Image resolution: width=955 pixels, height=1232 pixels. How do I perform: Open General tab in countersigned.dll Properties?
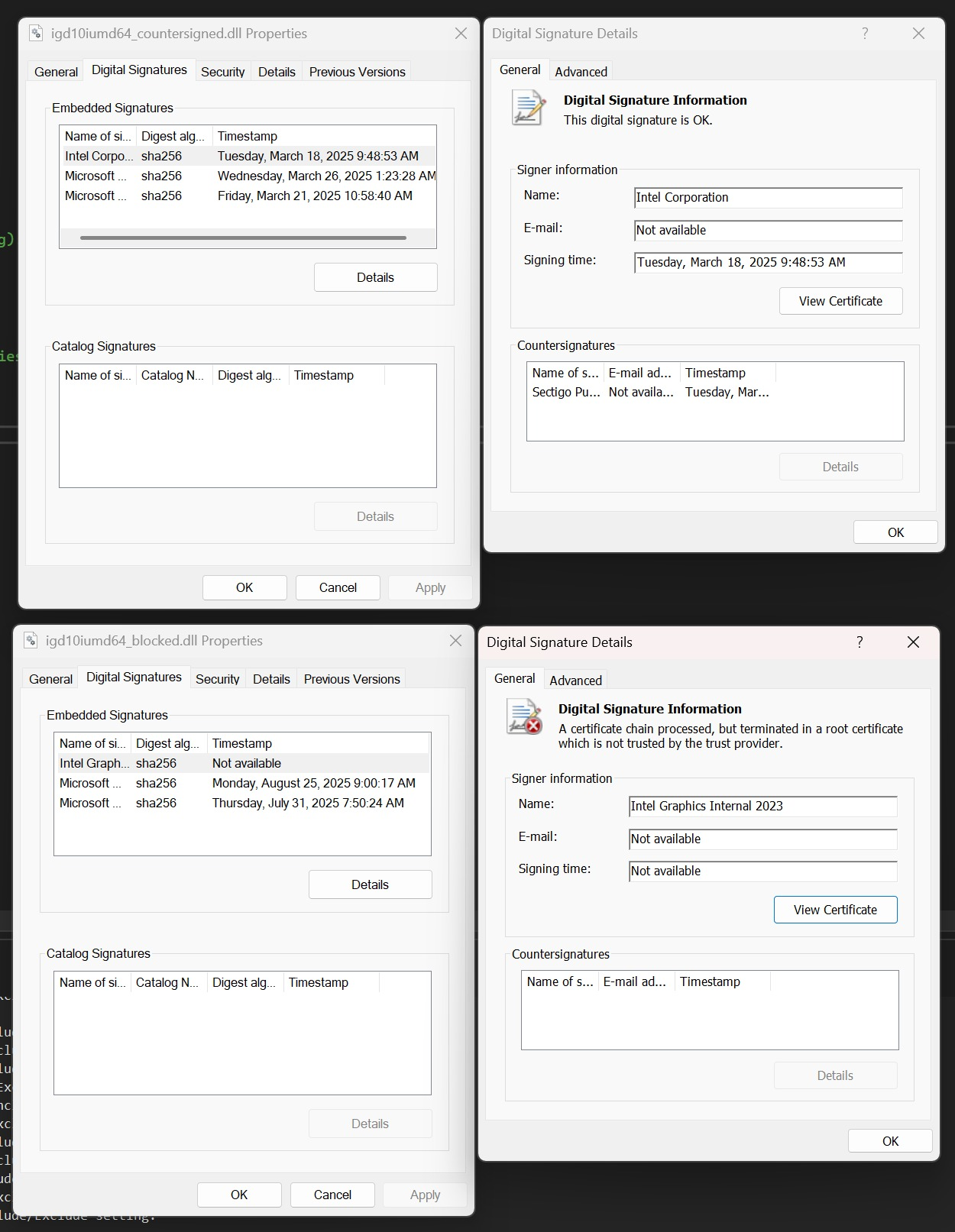point(56,72)
